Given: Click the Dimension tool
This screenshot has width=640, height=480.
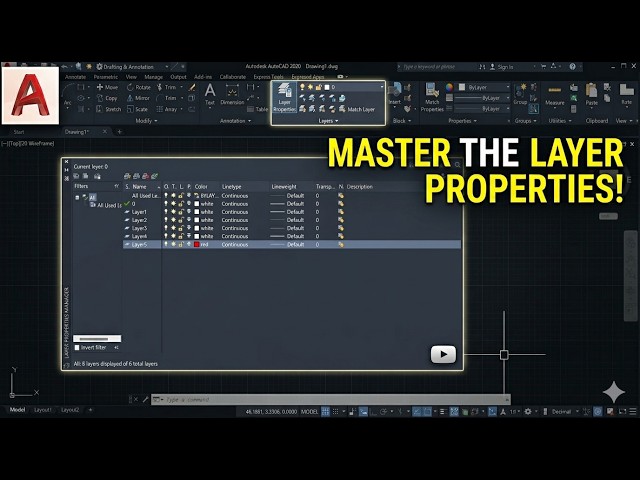Looking at the screenshot, I should tap(232, 95).
